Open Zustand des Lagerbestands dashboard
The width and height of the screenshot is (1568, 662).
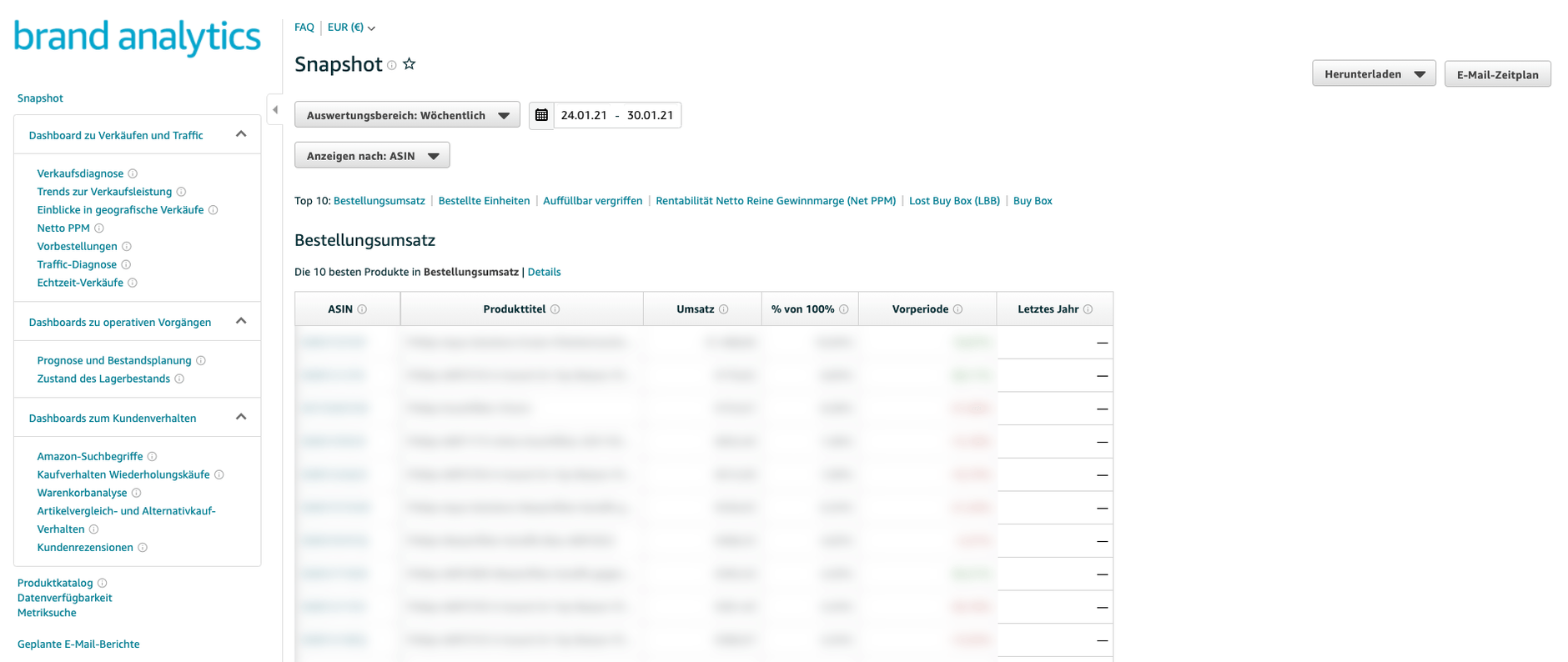coord(103,379)
